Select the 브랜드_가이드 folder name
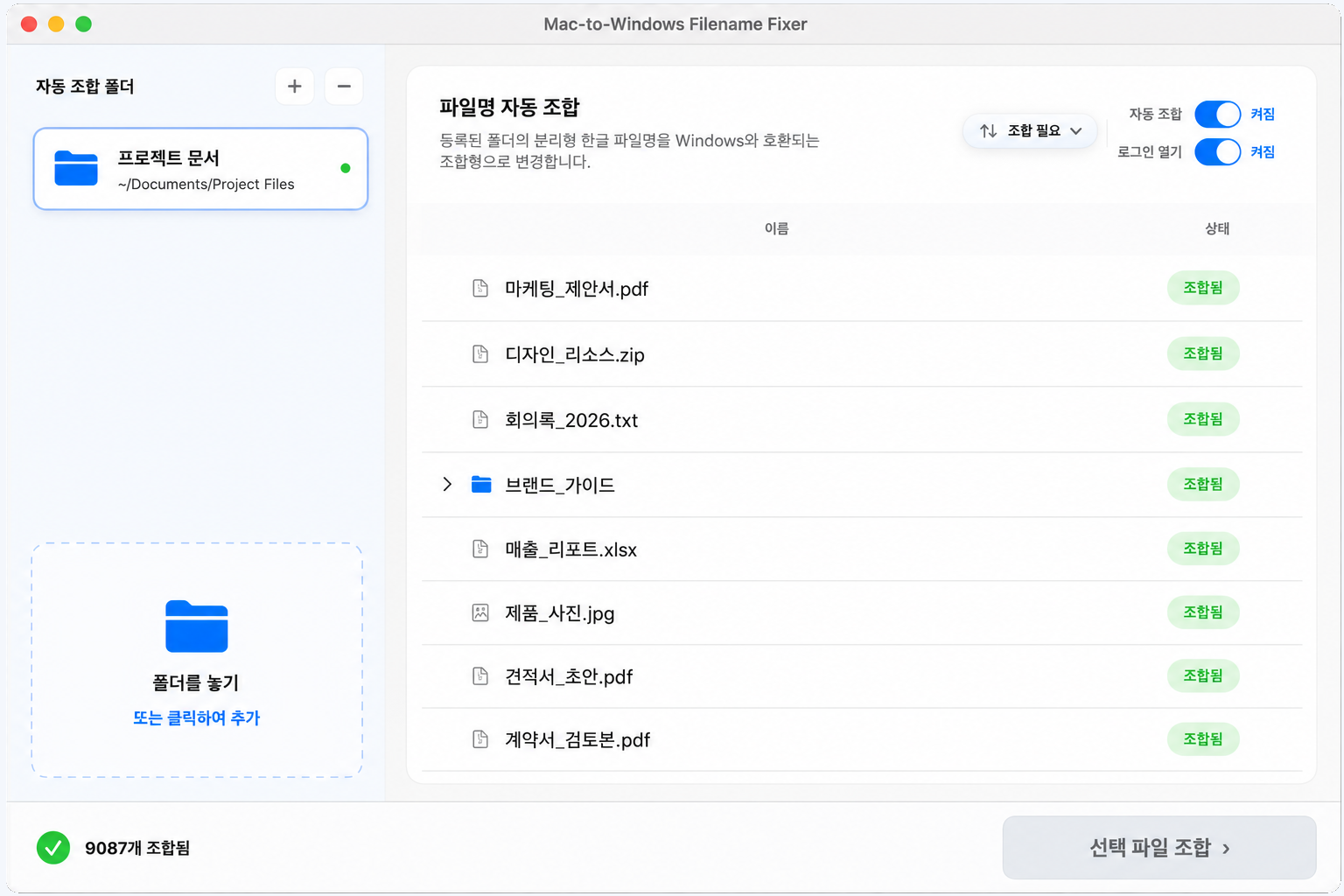Screen dimensions: 1344x896 (560, 485)
